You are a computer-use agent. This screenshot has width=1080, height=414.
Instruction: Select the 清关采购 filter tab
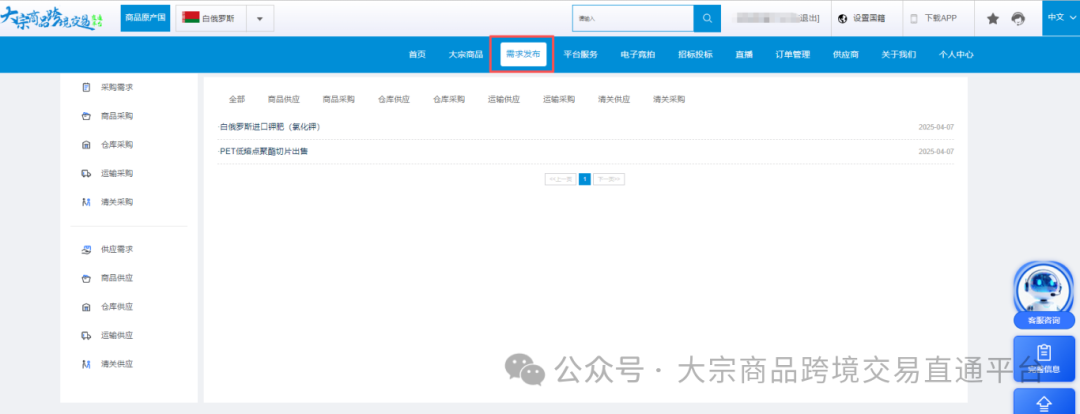(669, 99)
